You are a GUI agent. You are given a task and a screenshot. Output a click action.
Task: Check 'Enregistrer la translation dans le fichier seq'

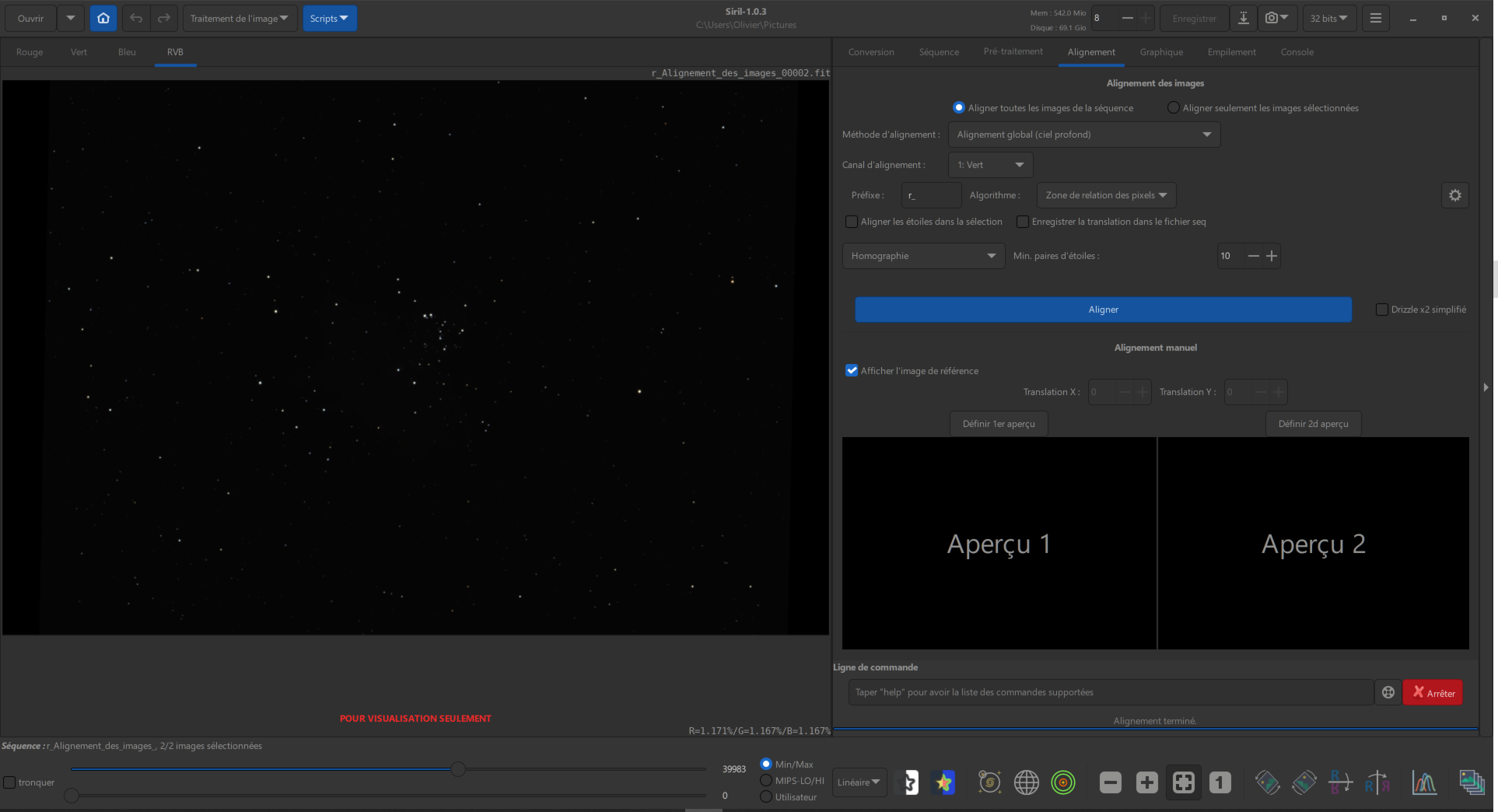coord(1111,222)
